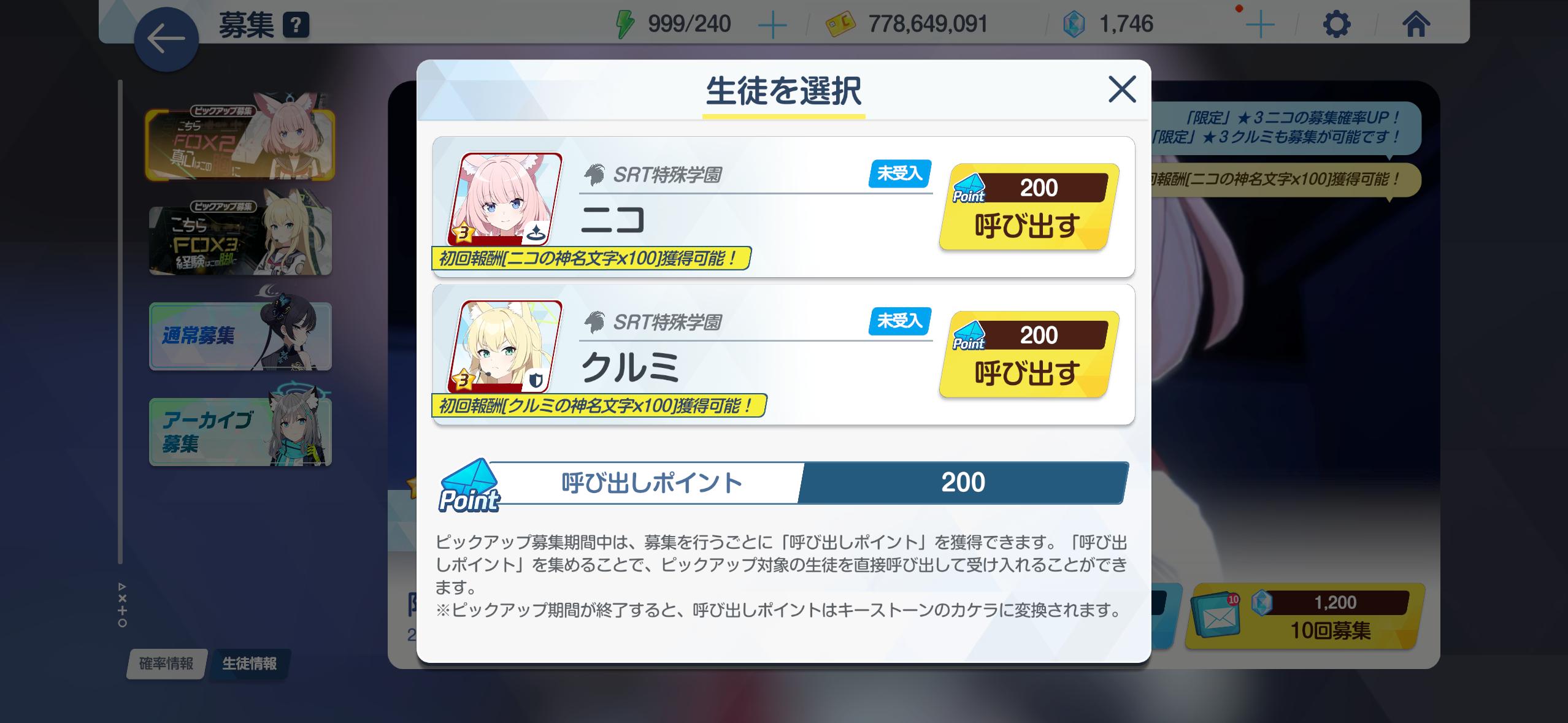1568x723 pixels.
Task: Select クルミ student portrait
Action: click(x=505, y=346)
